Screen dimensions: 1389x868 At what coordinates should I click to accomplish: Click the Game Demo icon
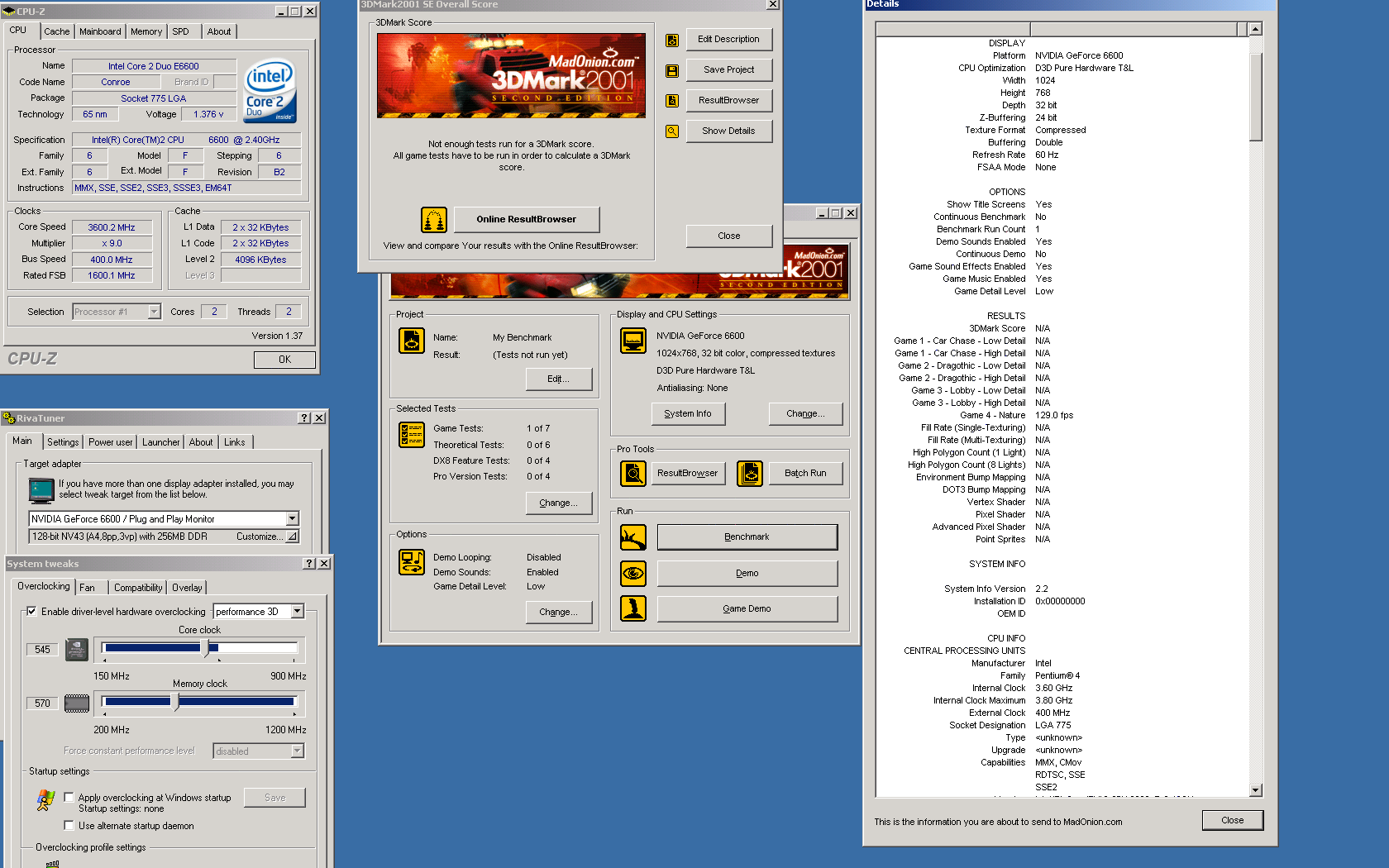pos(633,608)
